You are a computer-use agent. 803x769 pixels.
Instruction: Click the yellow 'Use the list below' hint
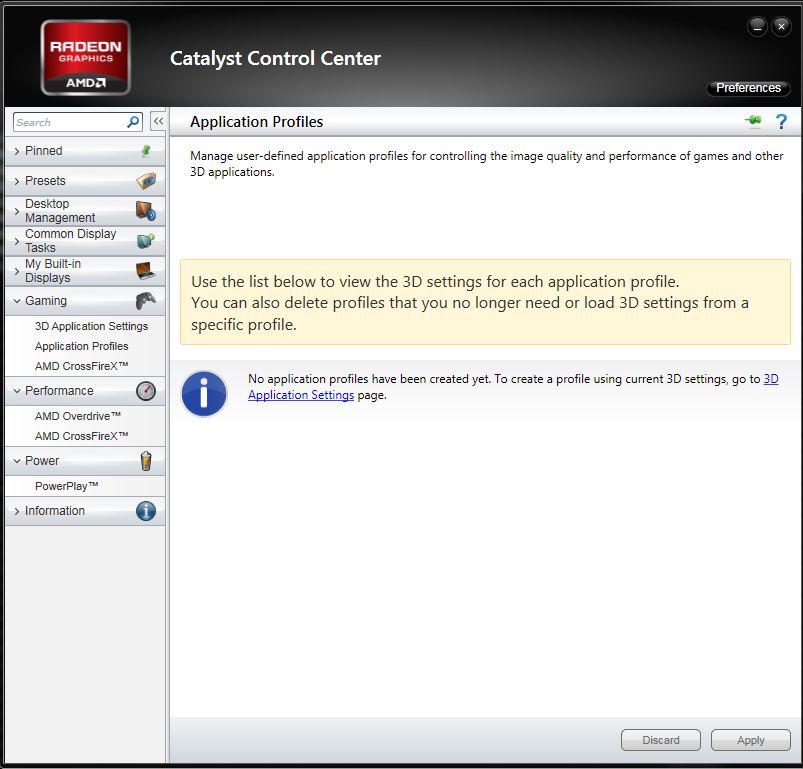coord(485,302)
